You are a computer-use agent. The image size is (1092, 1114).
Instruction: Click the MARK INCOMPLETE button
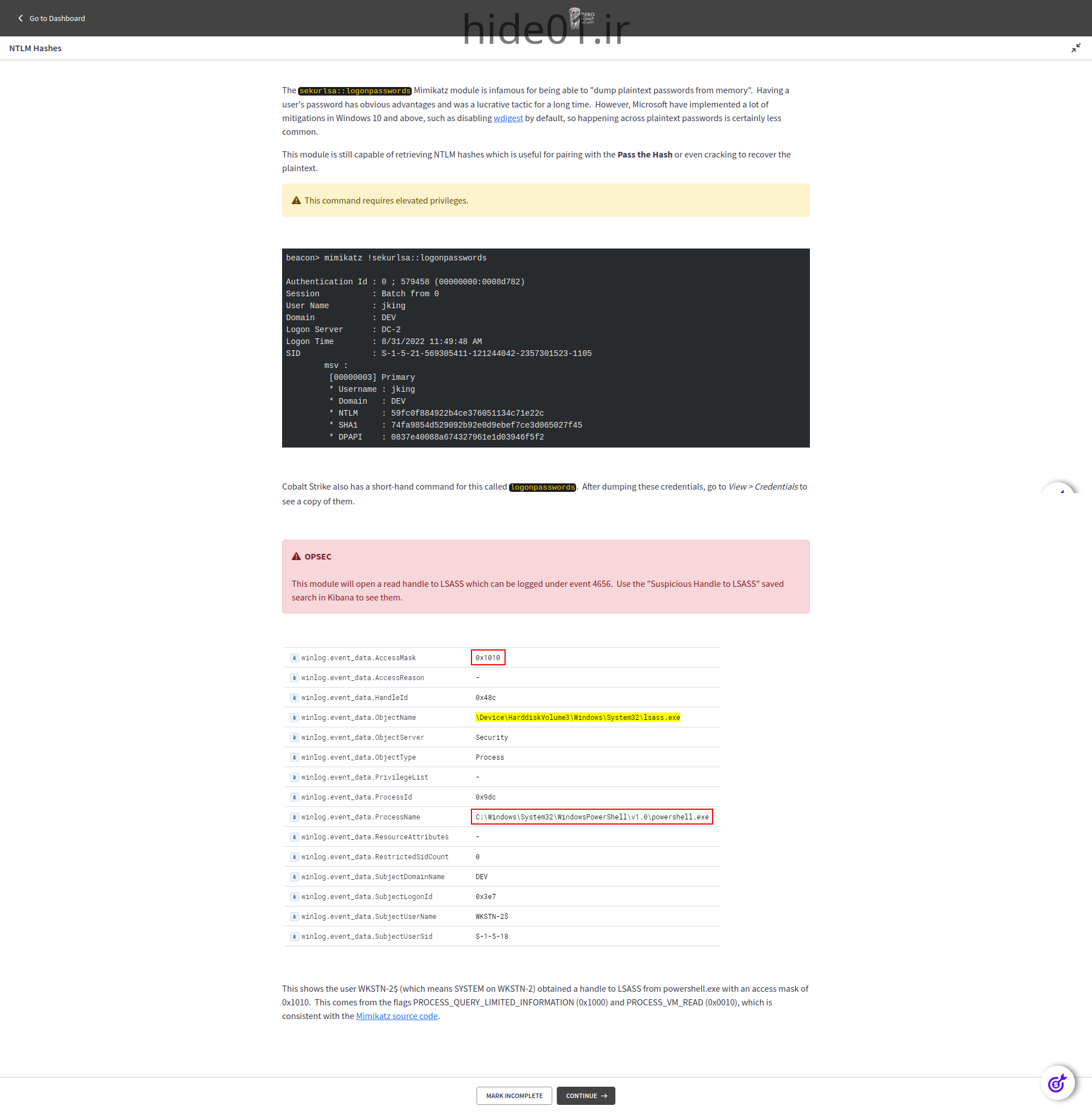[x=514, y=1096]
